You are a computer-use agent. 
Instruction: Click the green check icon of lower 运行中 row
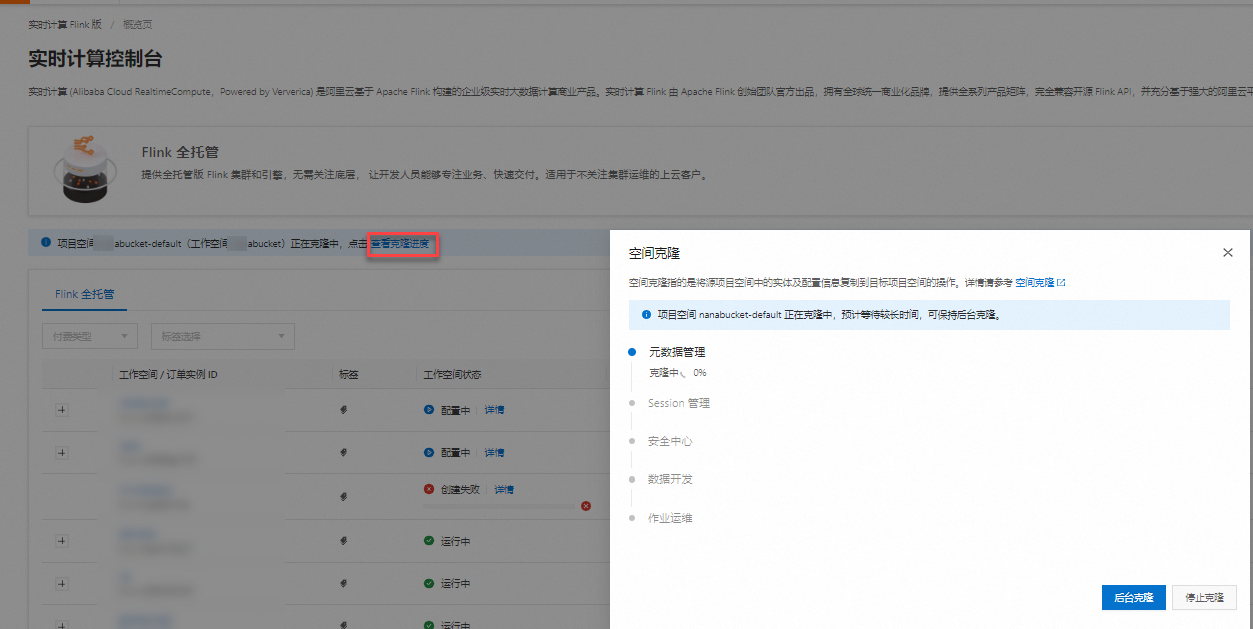point(429,583)
